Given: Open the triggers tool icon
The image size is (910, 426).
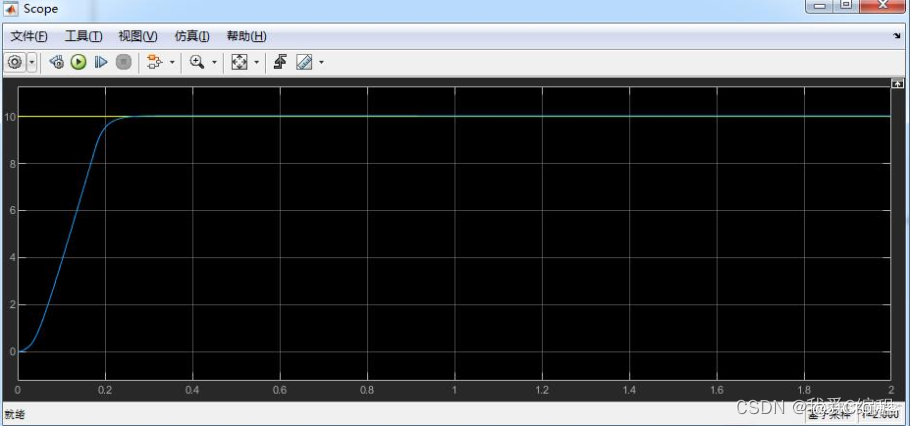Looking at the screenshot, I should [x=281, y=62].
